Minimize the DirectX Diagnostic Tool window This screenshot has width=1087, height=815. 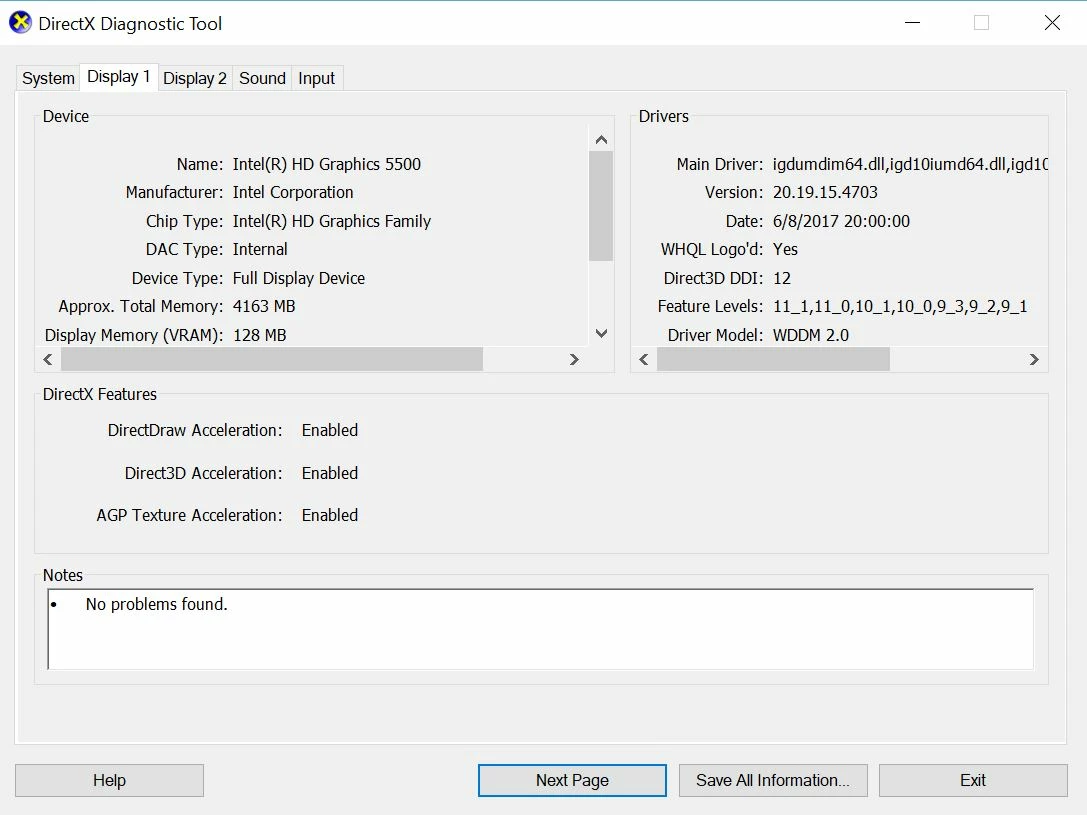(x=912, y=23)
